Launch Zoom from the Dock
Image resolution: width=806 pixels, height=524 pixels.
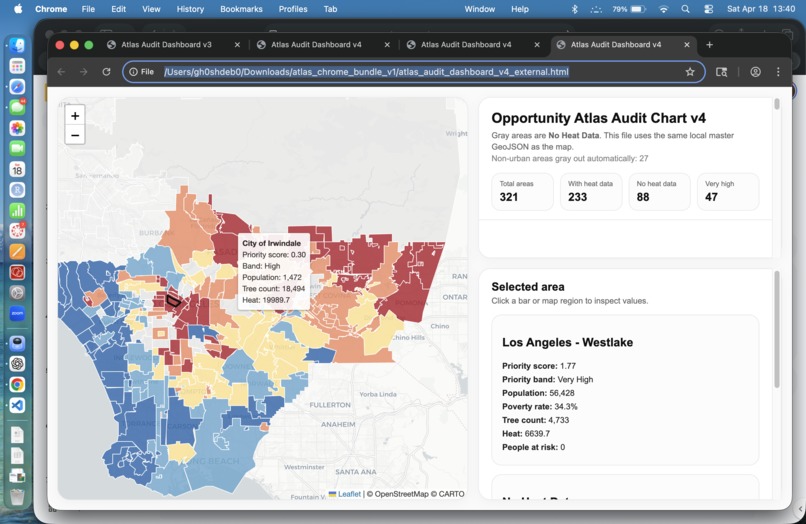pyautogui.click(x=17, y=313)
